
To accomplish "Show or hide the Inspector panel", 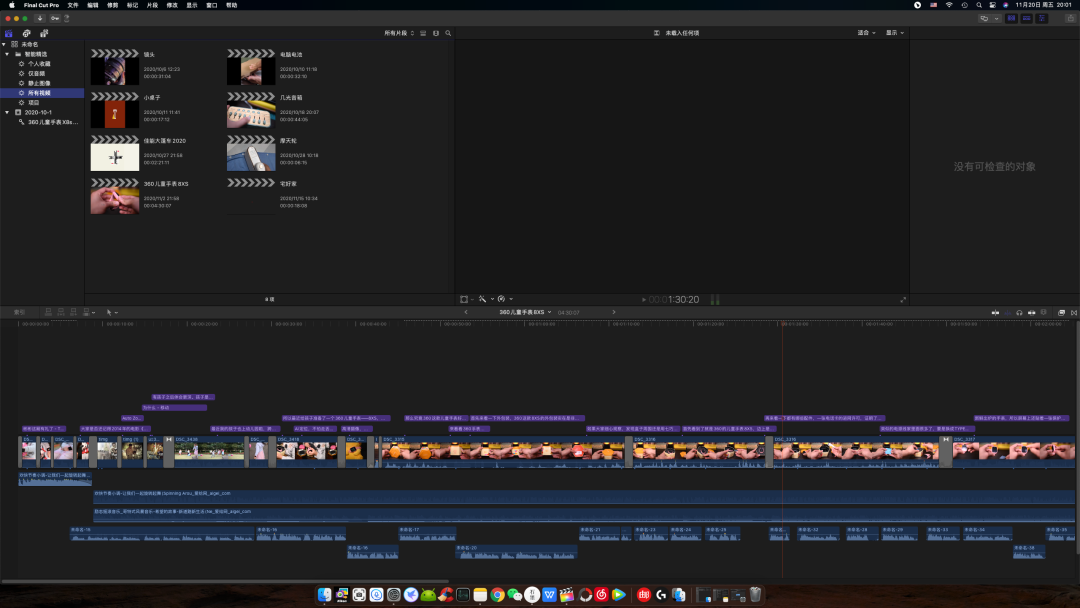I will point(1041,19).
